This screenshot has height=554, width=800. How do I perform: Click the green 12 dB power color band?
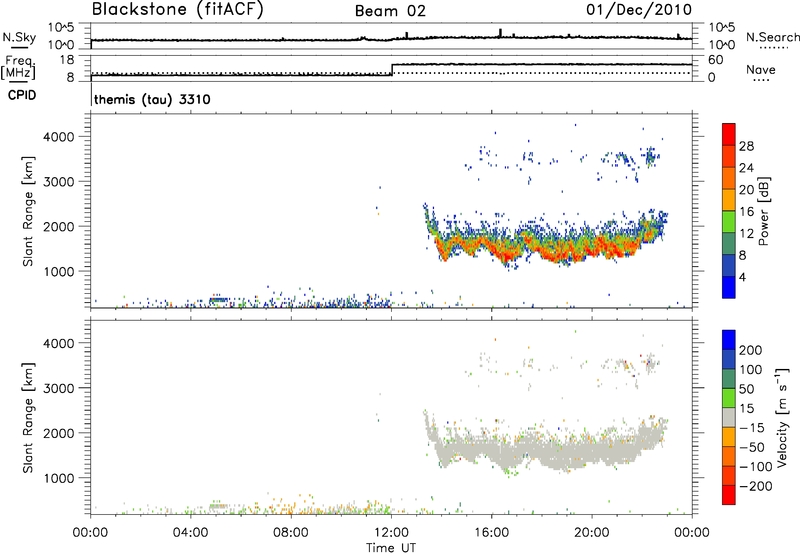729,222
